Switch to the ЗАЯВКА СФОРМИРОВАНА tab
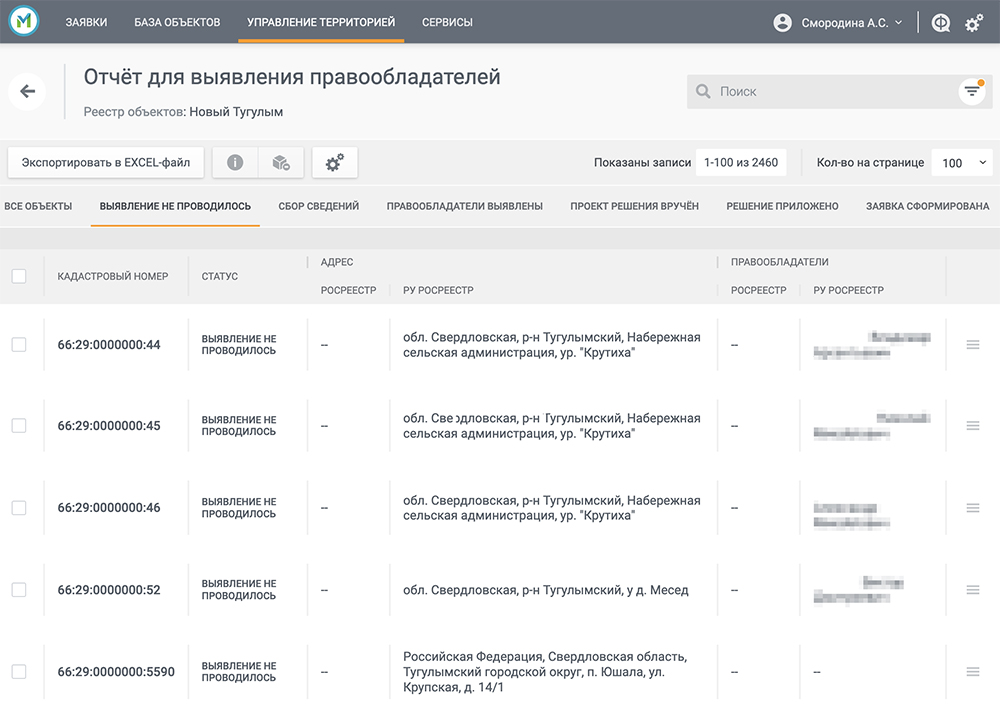The image size is (1000, 709). [x=928, y=206]
